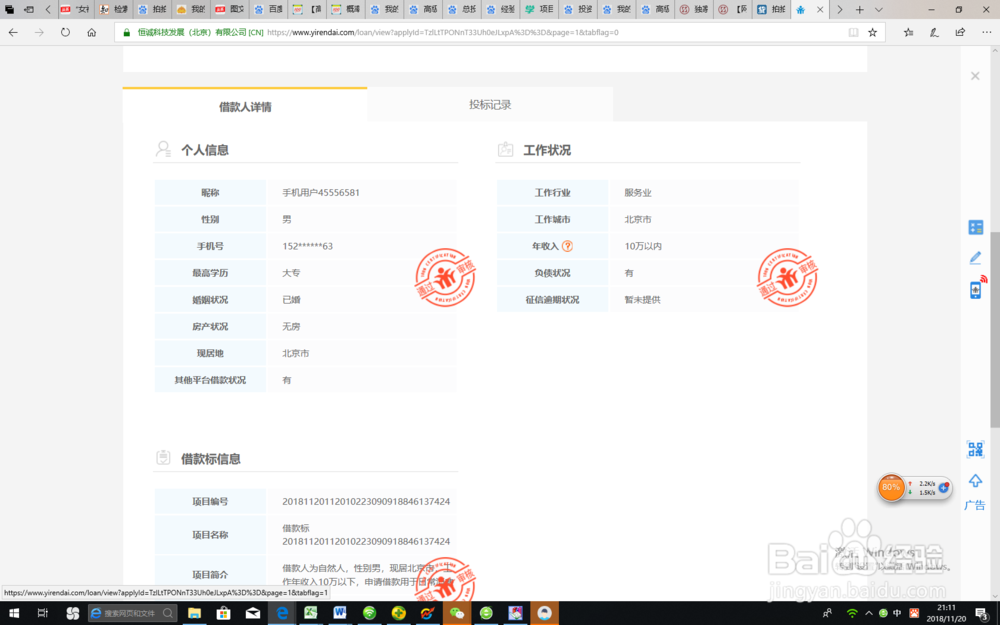Switch to the 投标记录 tab

(490, 103)
